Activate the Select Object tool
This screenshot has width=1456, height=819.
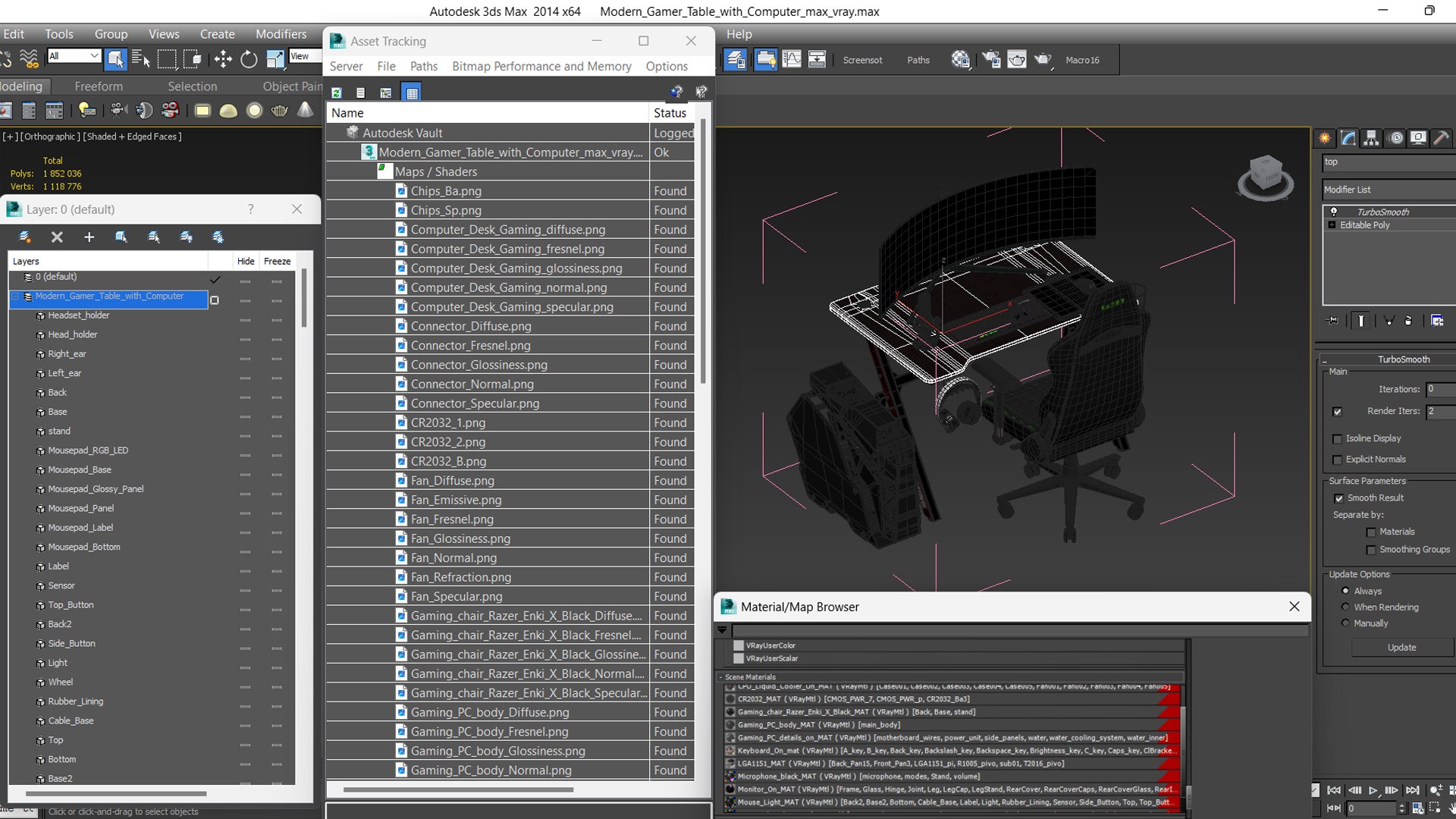pos(115,58)
